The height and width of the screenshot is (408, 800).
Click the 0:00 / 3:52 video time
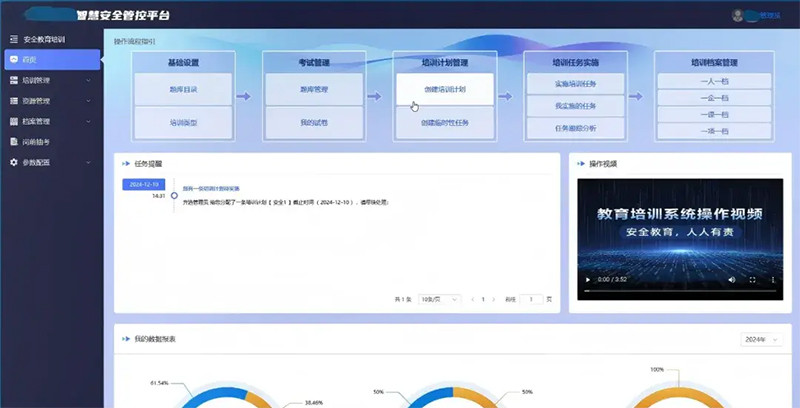click(612, 279)
